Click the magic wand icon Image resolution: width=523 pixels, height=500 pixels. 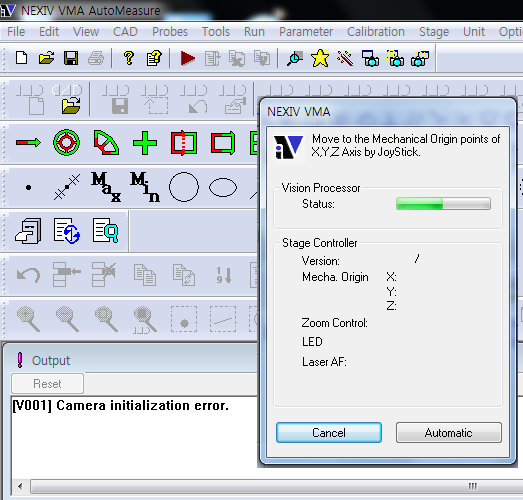(345, 58)
